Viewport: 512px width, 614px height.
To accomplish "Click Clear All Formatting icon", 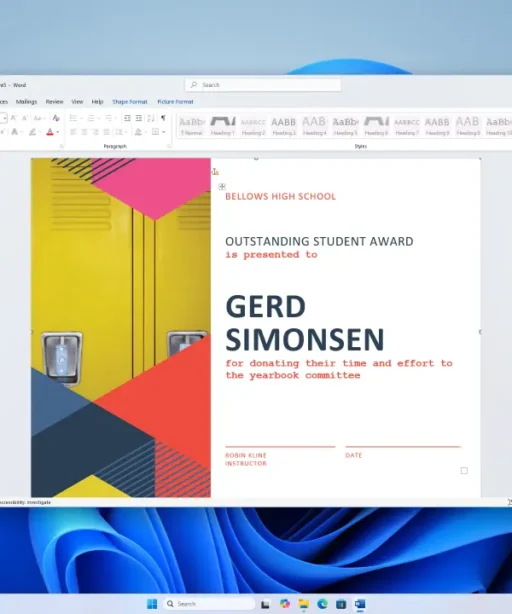I will tap(56, 118).
